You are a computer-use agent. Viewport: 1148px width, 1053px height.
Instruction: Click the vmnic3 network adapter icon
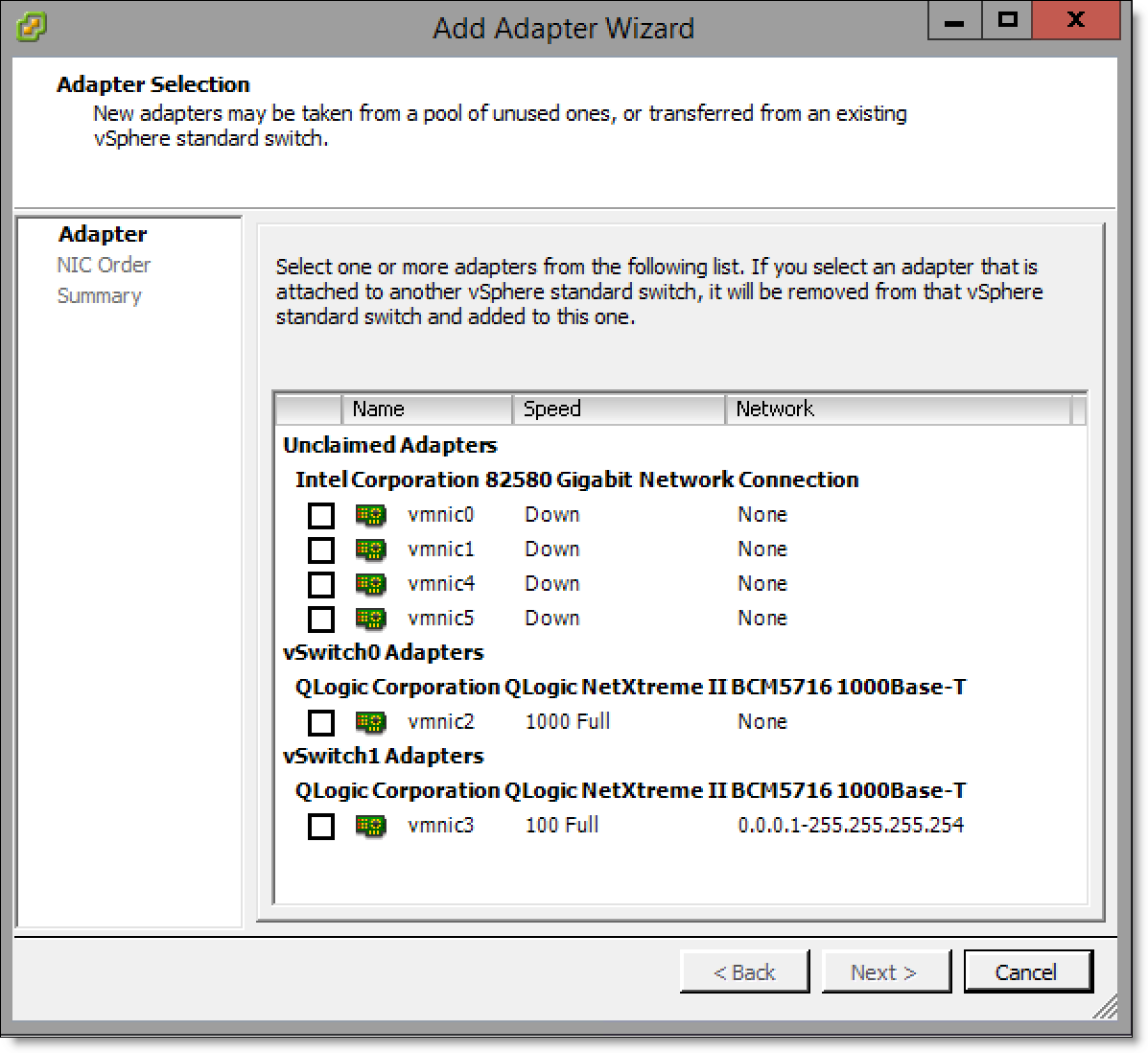click(370, 826)
